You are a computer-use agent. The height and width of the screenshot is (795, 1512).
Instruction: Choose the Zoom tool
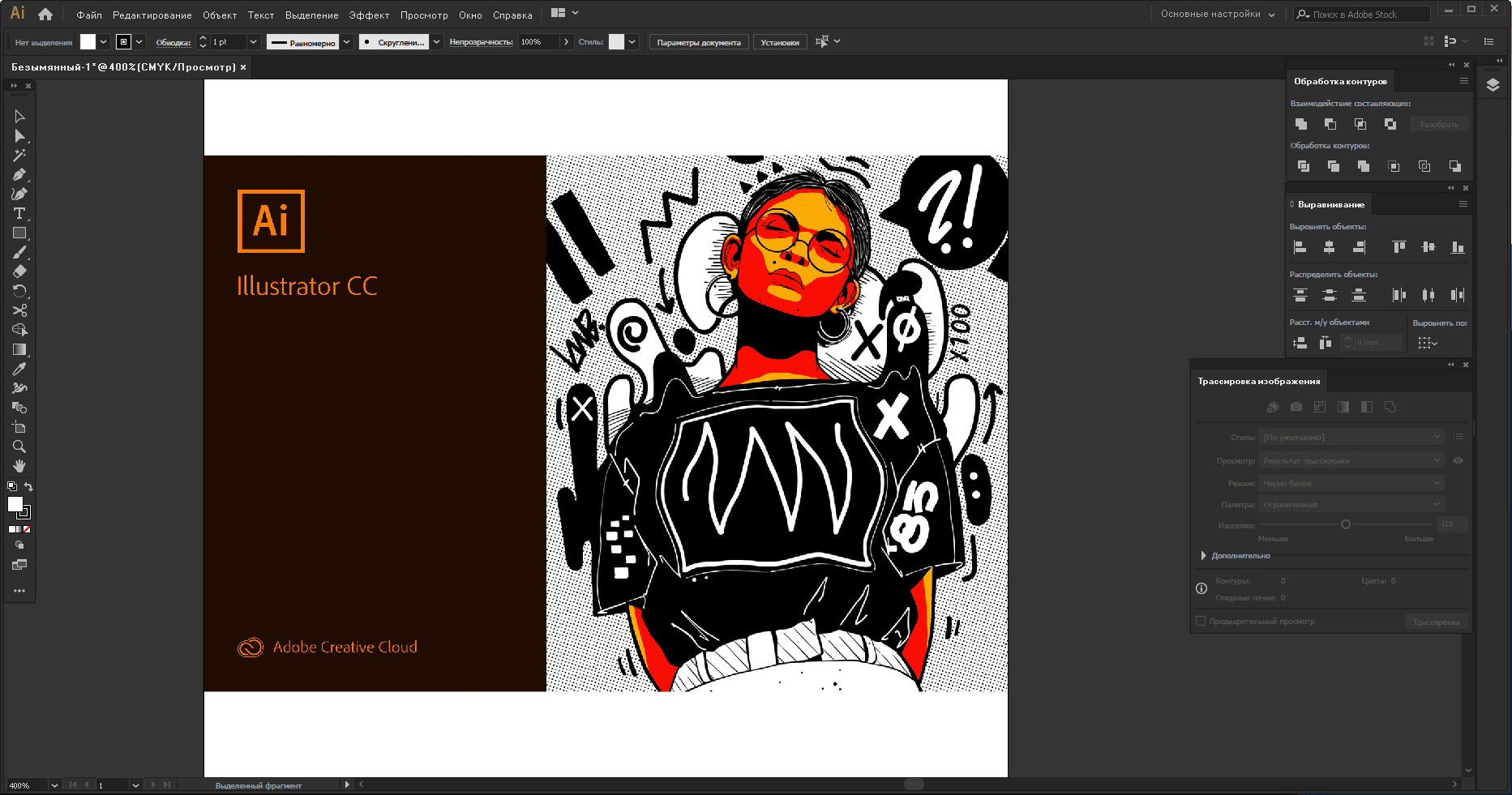click(x=19, y=447)
